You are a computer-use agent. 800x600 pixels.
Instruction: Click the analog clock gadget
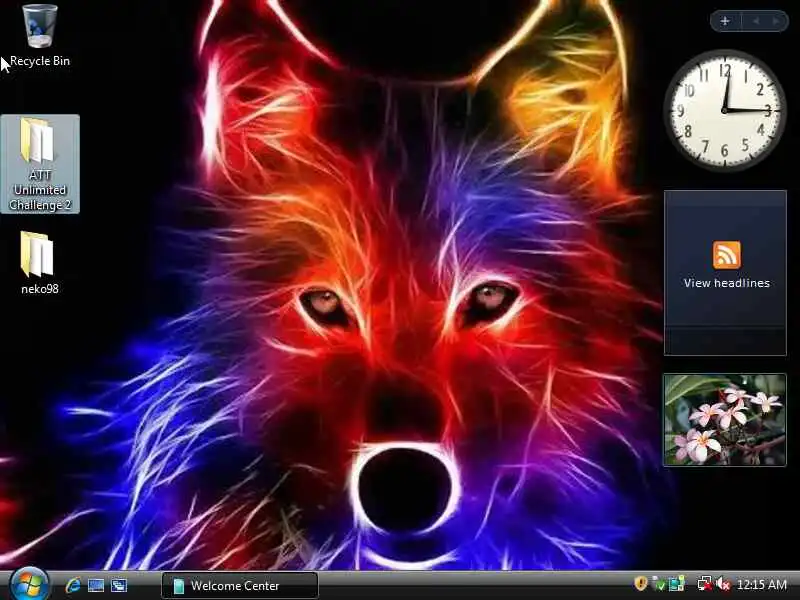724,110
